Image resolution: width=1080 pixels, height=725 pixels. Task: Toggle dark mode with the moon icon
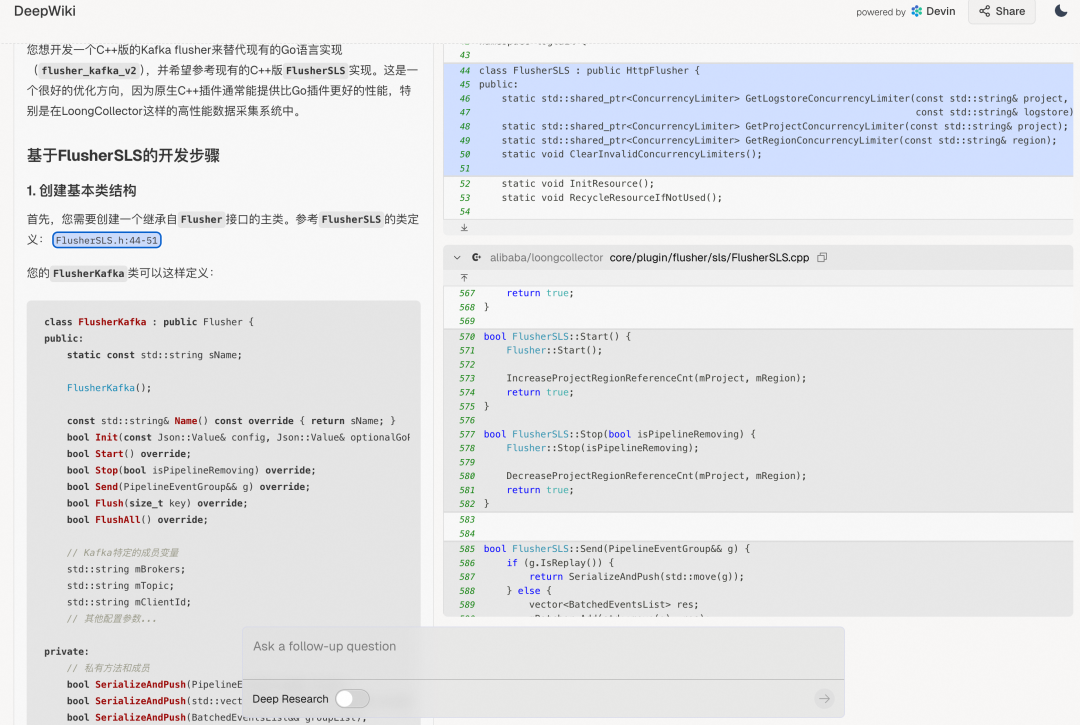tap(1061, 11)
